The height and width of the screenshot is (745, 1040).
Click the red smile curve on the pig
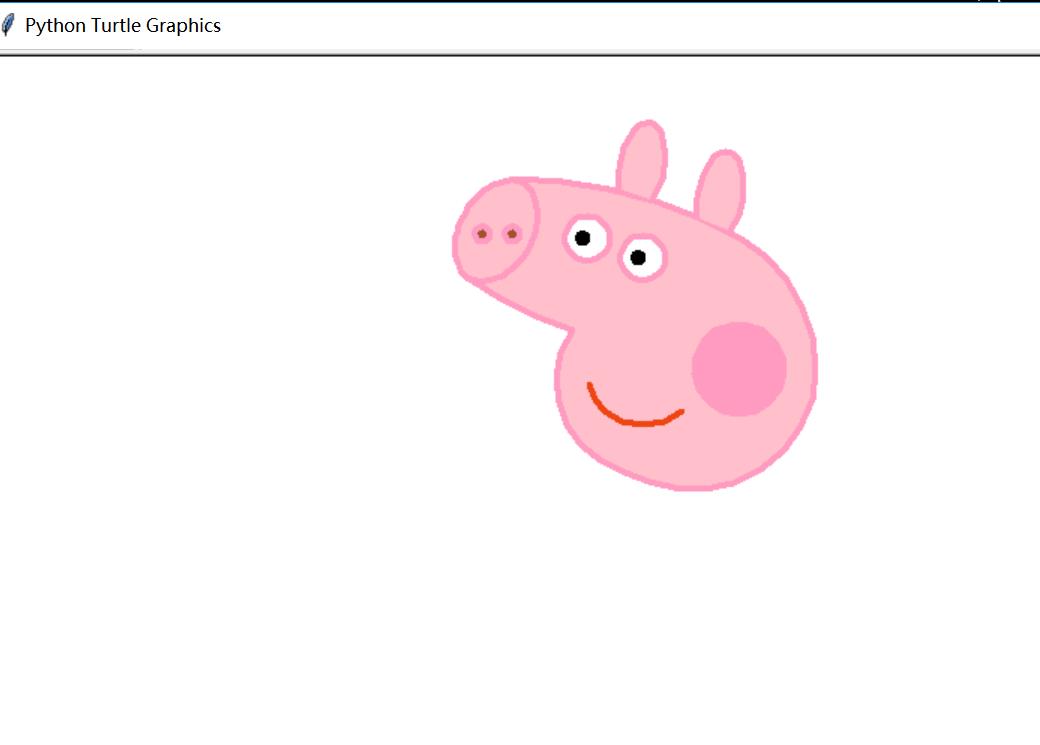[635, 405]
